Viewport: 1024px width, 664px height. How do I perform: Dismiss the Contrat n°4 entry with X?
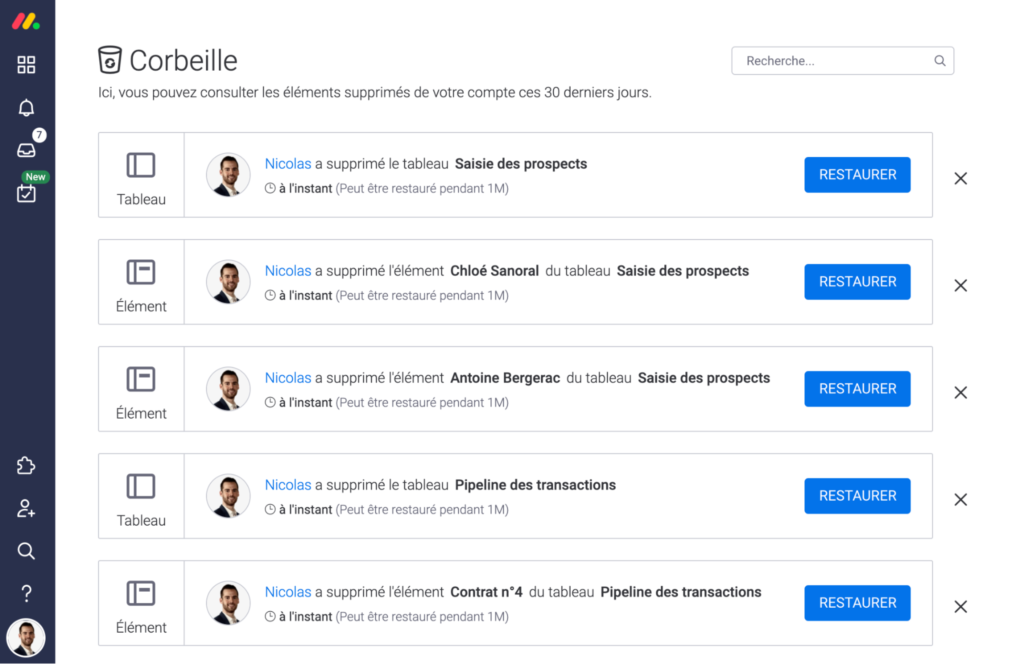click(x=961, y=607)
